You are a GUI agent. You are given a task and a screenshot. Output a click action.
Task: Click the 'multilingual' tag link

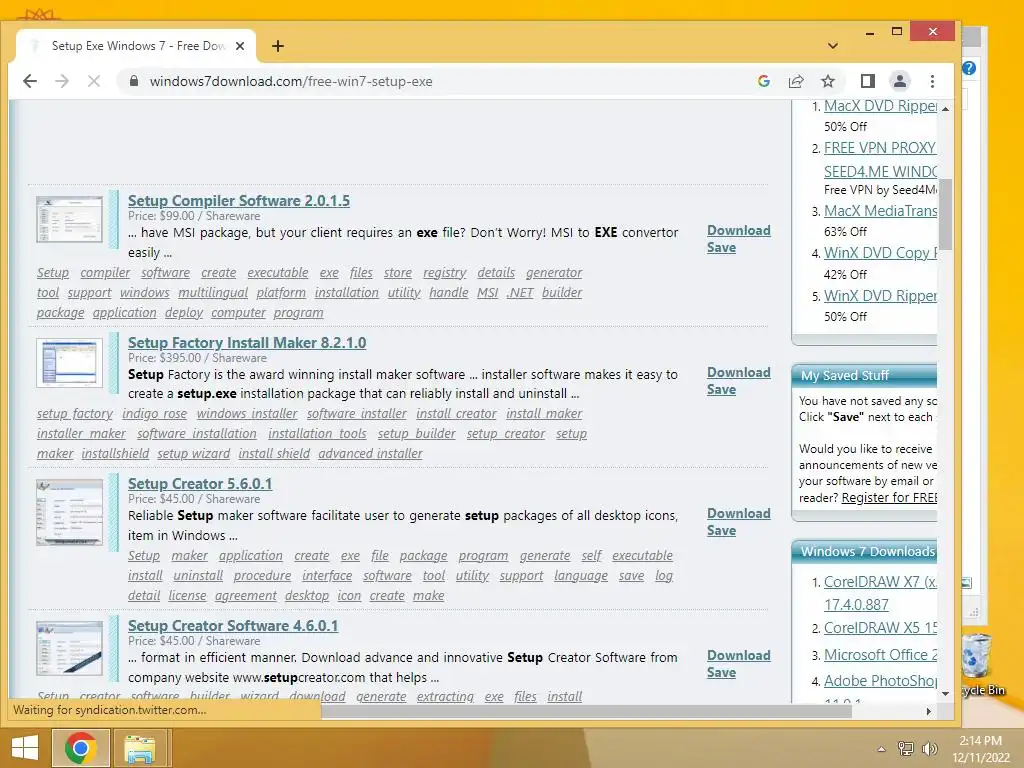pyautogui.click(x=213, y=293)
